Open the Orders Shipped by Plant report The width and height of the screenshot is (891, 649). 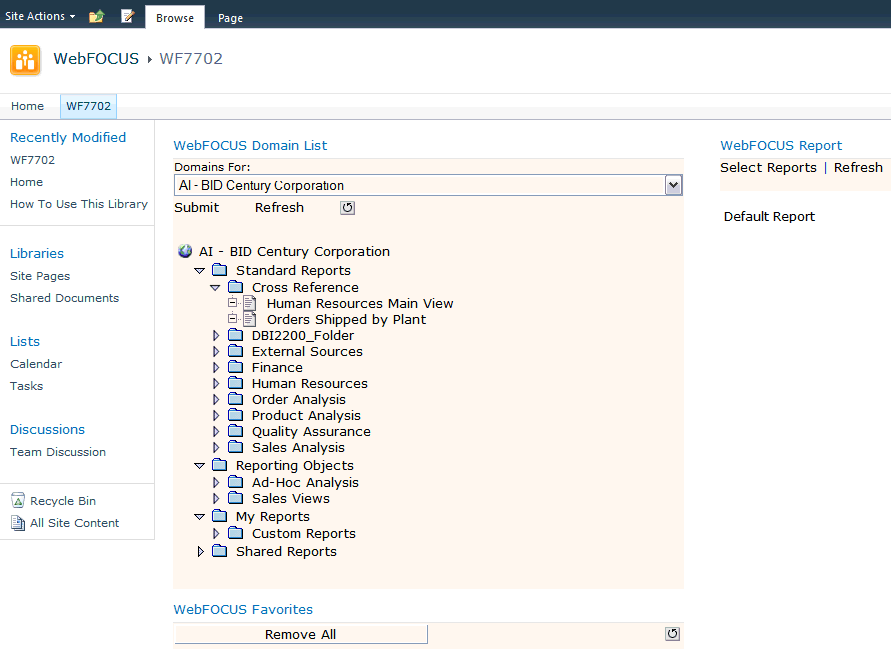(x=346, y=320)
